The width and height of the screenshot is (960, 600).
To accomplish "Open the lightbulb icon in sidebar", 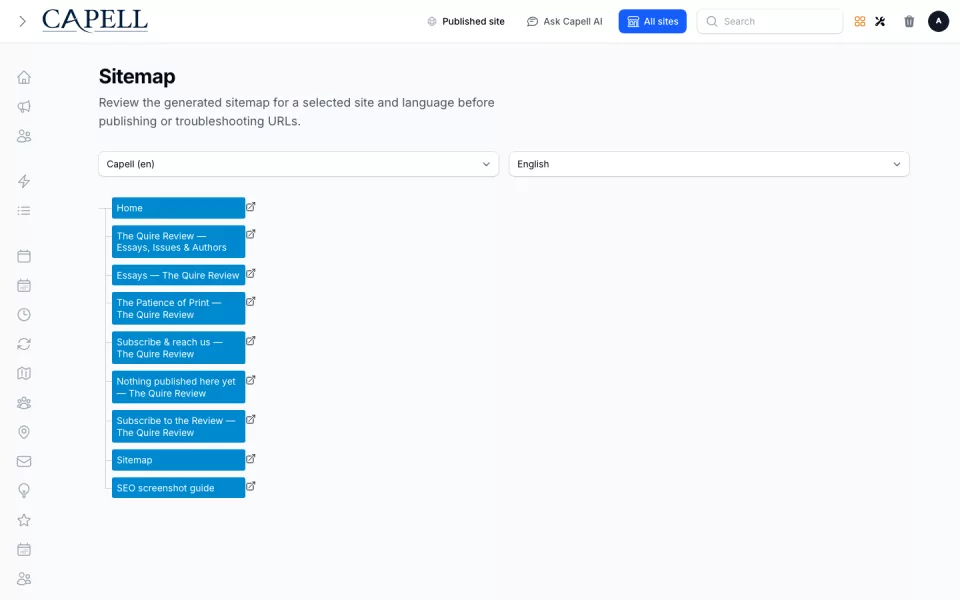I will point(24,491).
